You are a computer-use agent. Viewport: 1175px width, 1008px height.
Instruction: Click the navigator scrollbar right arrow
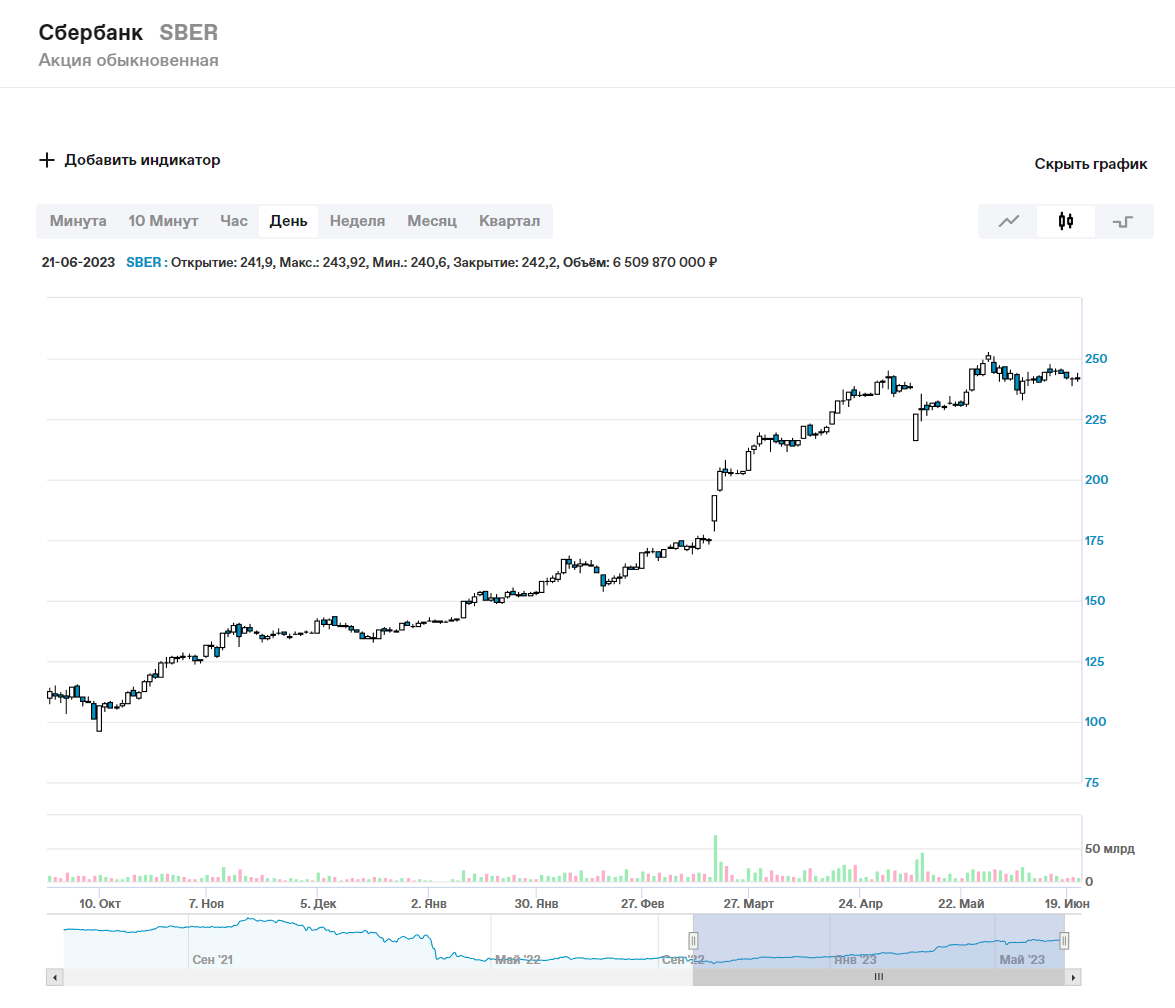pos(1073,977)
